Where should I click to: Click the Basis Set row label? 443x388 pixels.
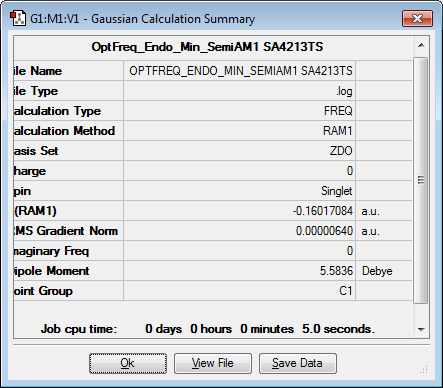tap(36, 151)
